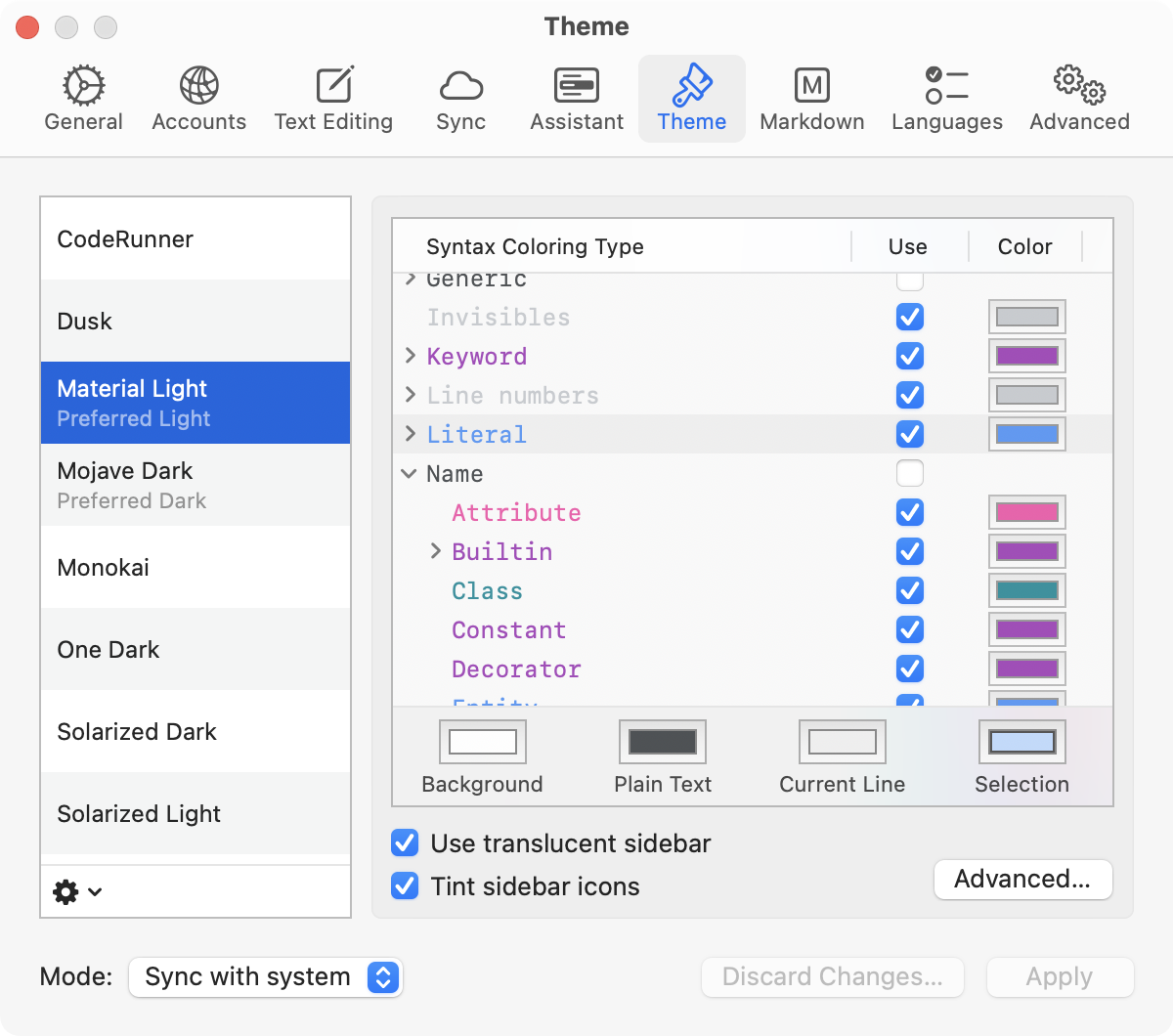Switch to the Sync tab label

tap(461, 122)
